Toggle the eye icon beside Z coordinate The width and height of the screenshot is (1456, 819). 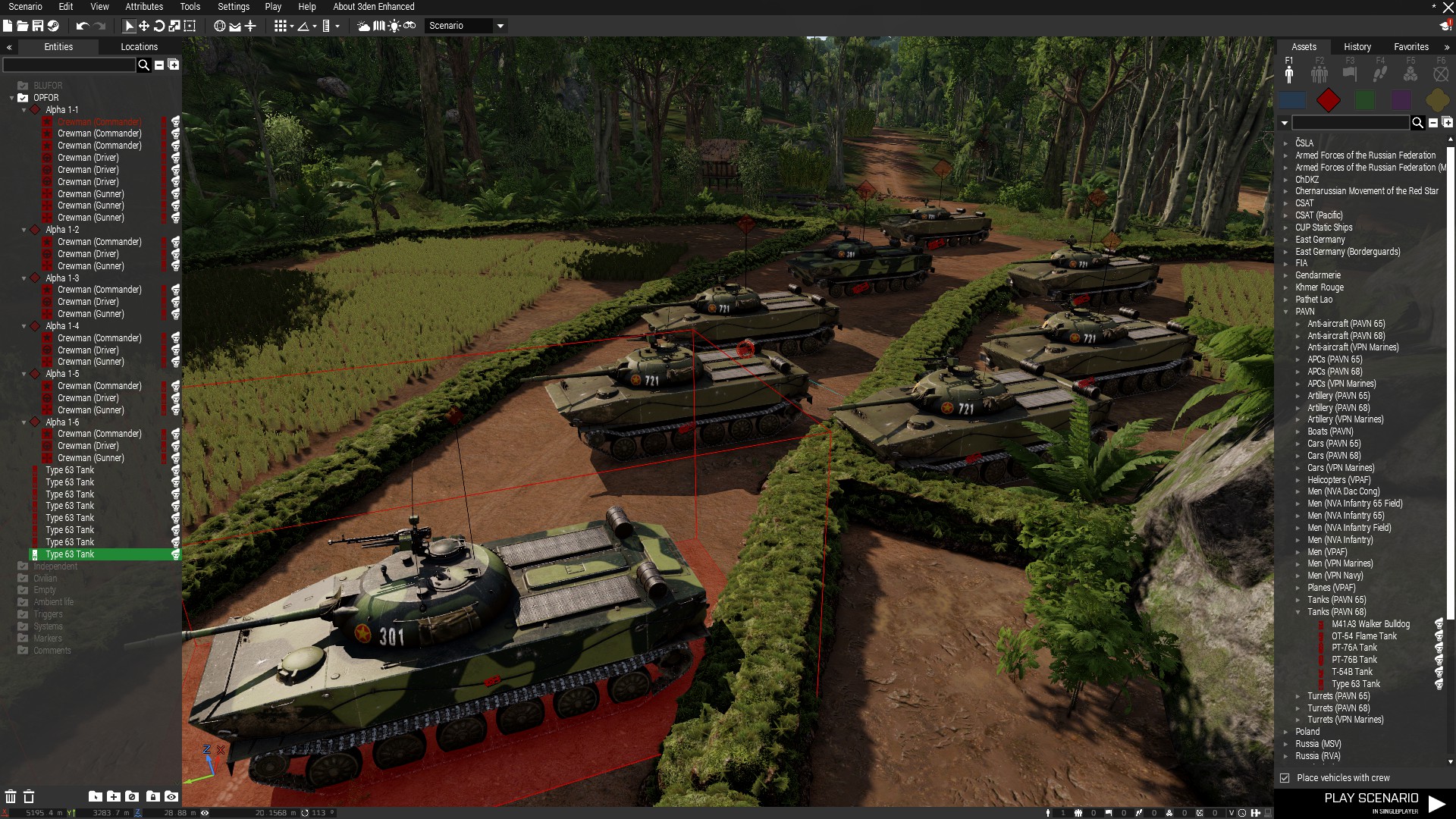[x=205, y=813]
